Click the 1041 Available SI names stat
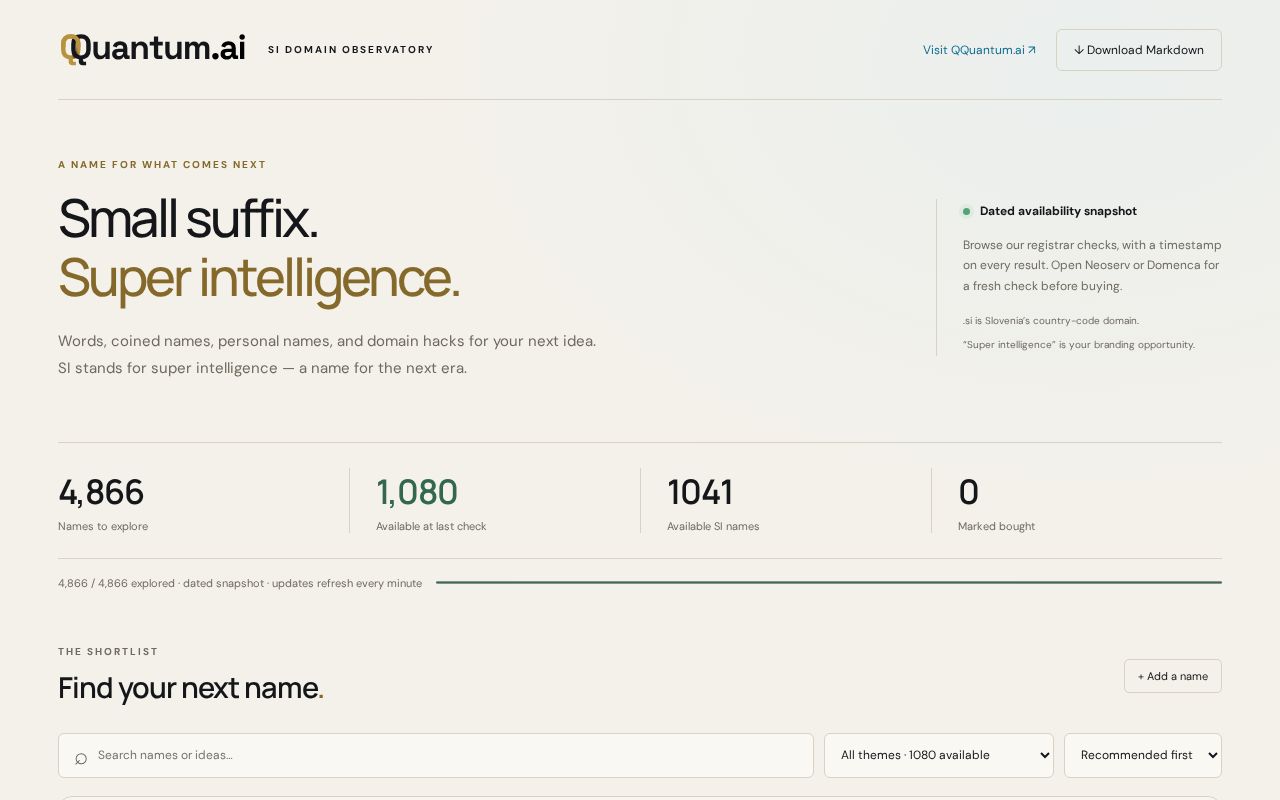Image resolution: width=1280 pixels, height=800 pixels. (x=712, y=502)
